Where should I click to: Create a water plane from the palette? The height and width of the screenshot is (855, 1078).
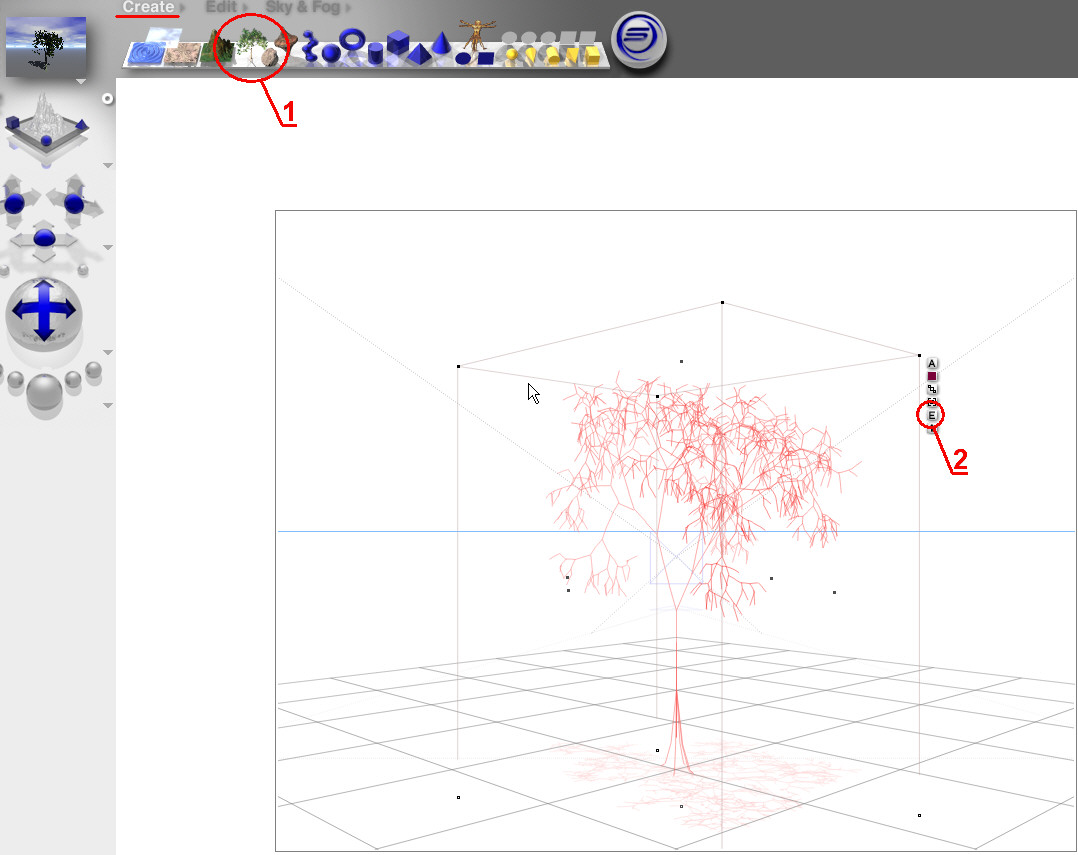coord(146,54)
